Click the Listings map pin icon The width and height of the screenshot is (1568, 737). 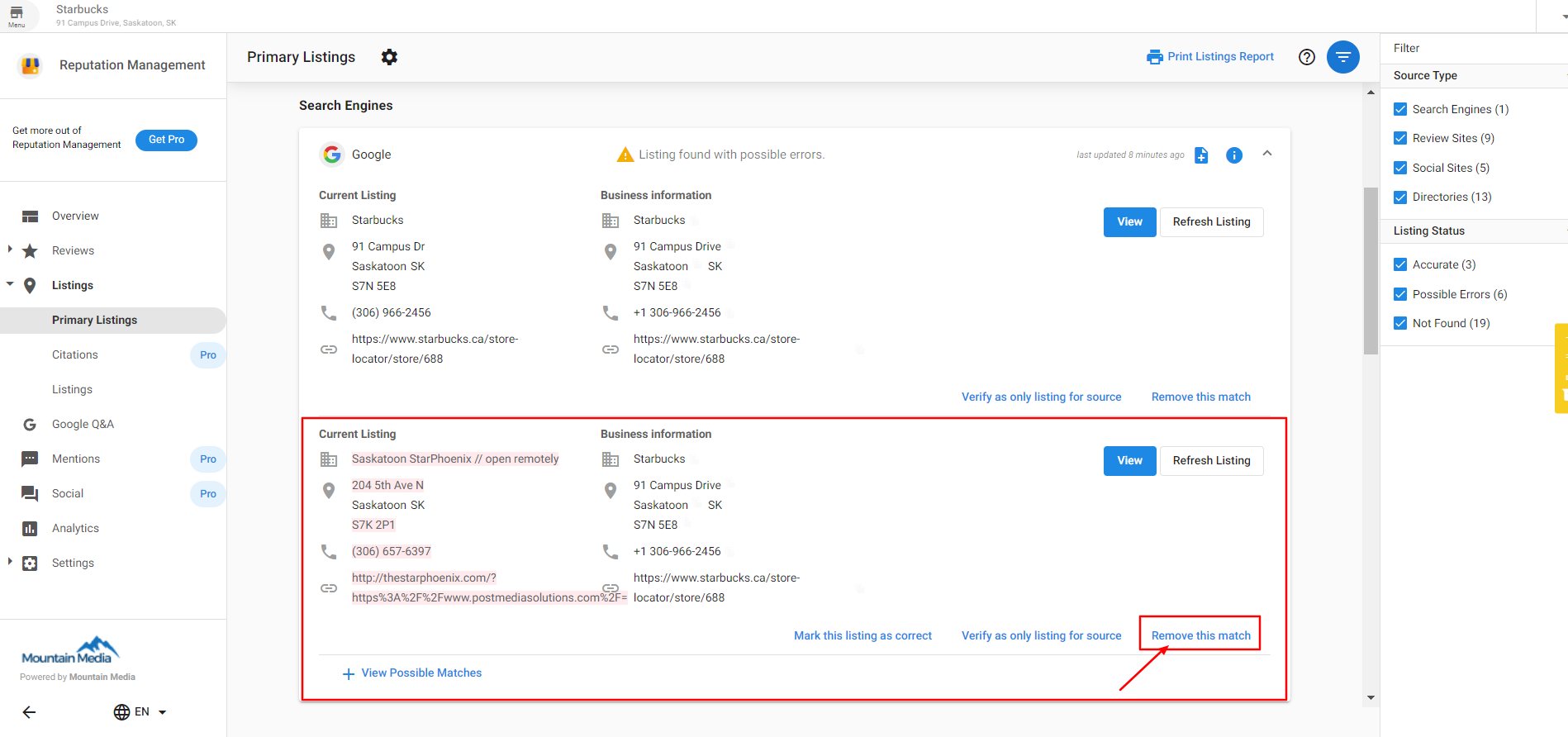click(31, 286)
